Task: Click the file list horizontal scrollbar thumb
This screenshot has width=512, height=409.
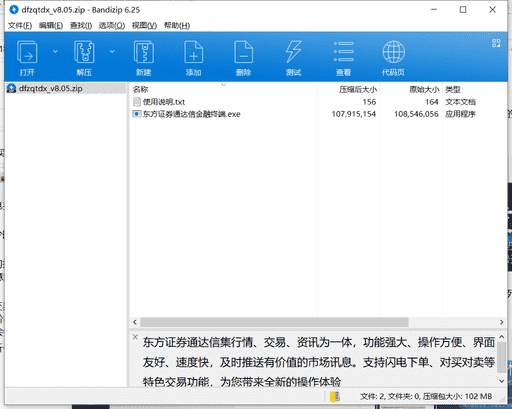Action: pos(274,322)
